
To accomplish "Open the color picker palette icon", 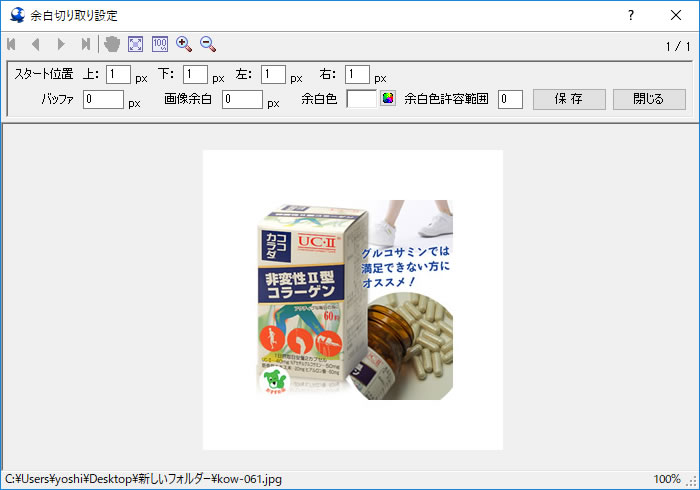I will (x=388, y=98).
